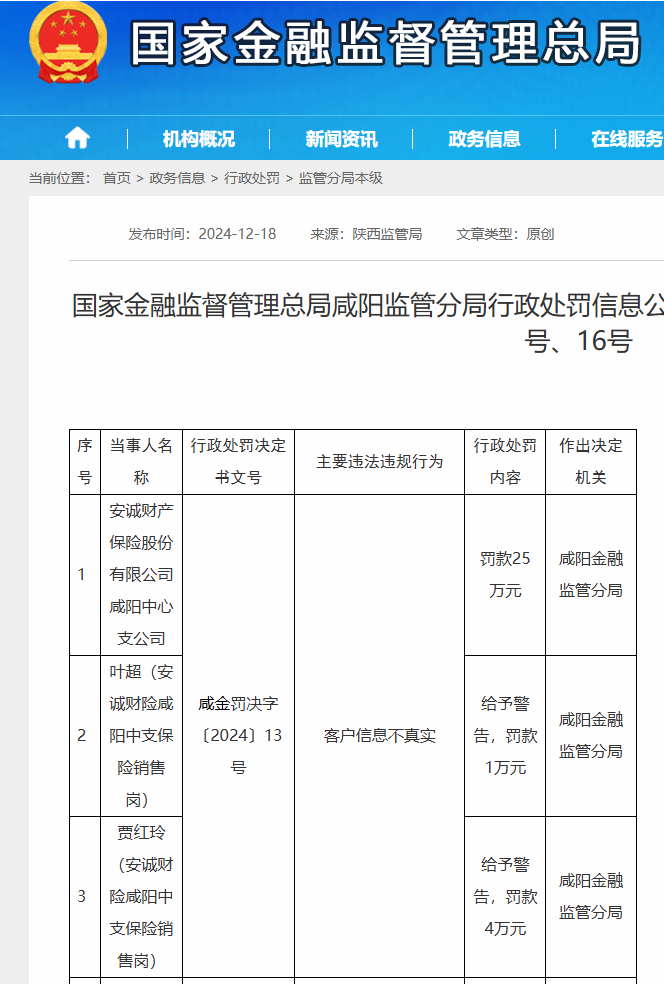Click serial number 2 cell
The width and height of the screenshot is (664, 984).
85,735
